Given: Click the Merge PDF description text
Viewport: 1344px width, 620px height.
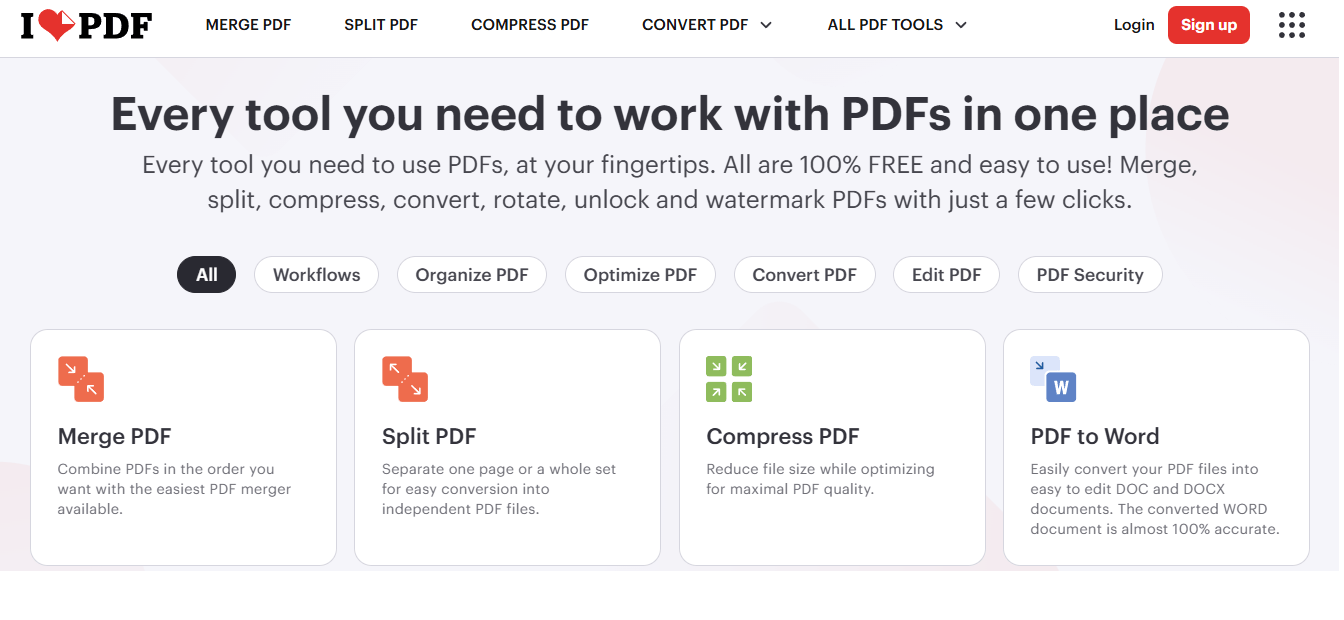Looking at the screenshot, I should [x=174, y=489].
